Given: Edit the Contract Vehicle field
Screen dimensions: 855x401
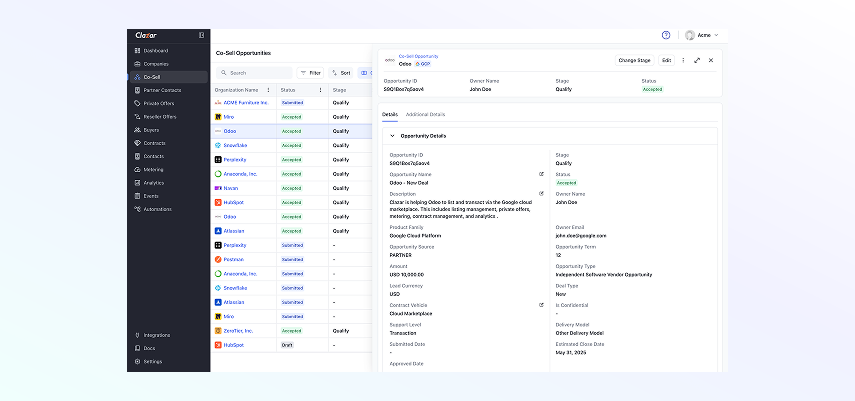Looking at the screenshot, I should (x=541, y=305).
